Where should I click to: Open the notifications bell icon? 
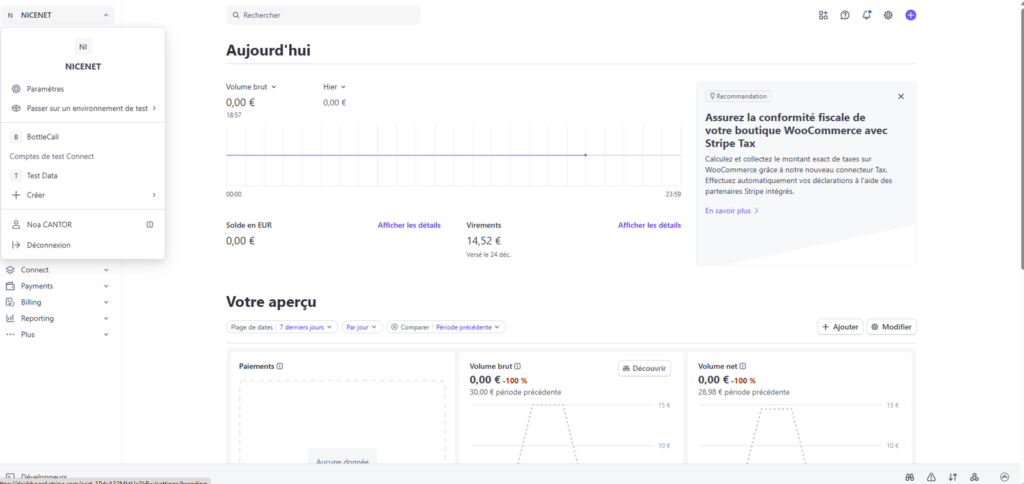[866, 15]
